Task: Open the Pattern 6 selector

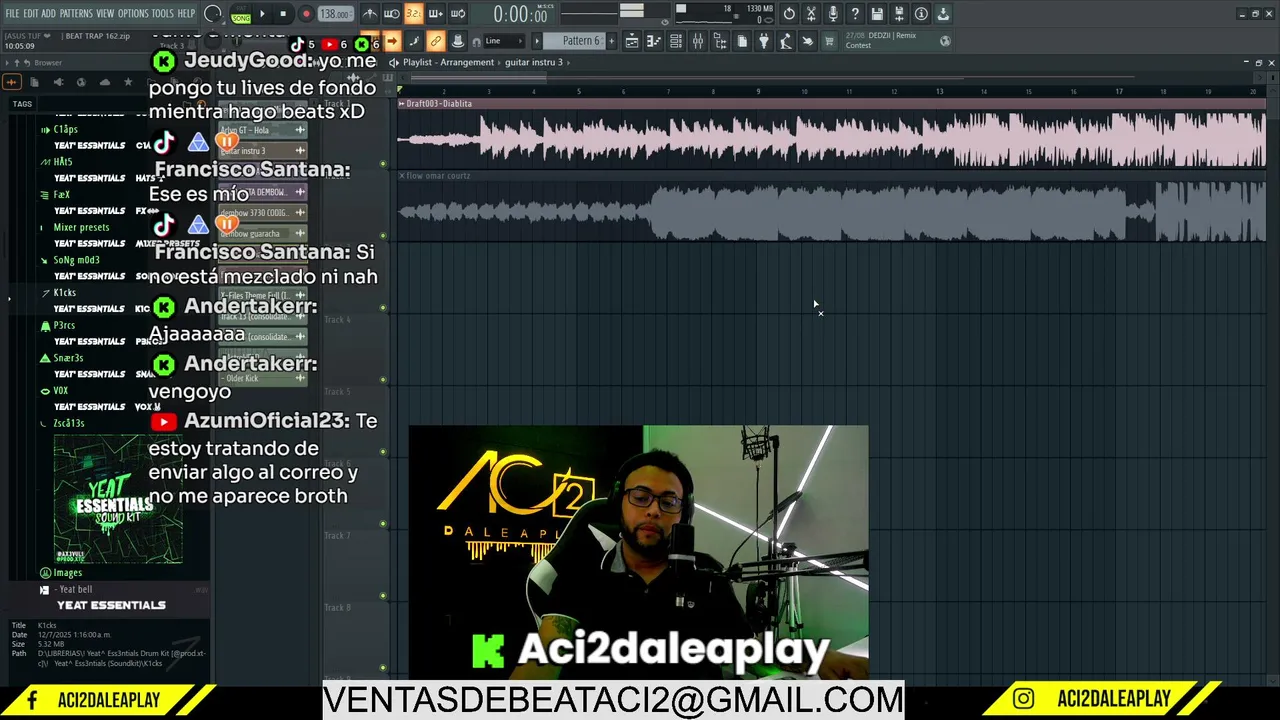Action: pos(580,41)
